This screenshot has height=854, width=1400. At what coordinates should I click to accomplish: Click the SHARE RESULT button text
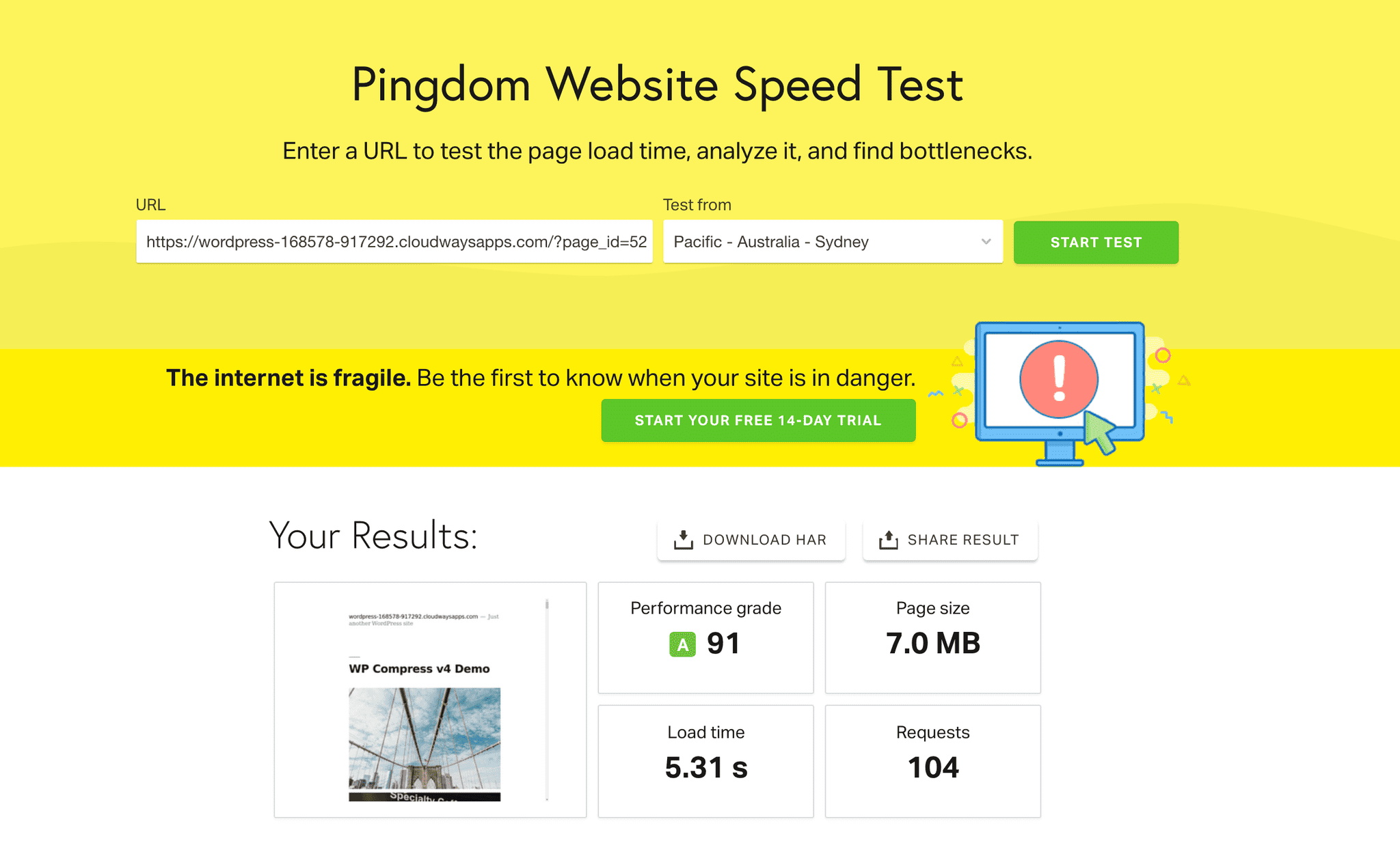(963, 540)
